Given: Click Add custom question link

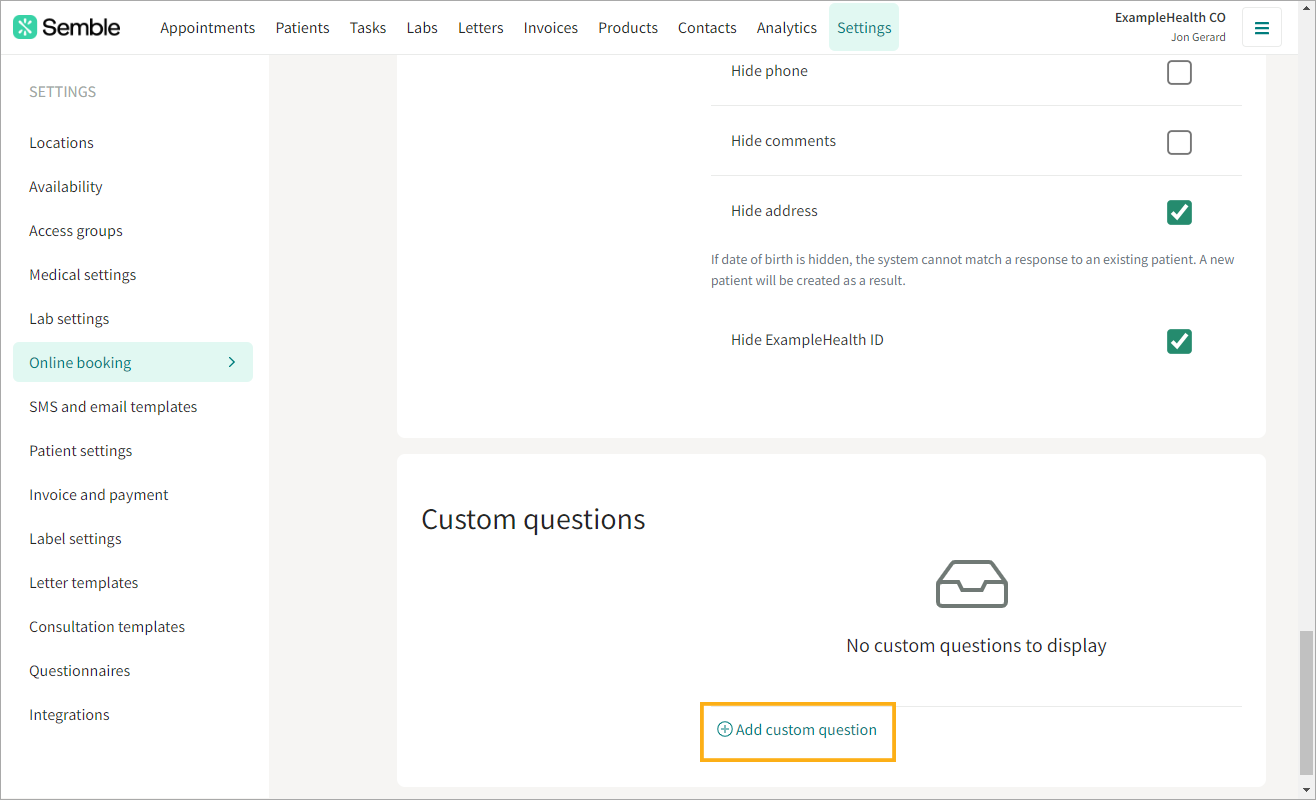Looking at the screenshot, I should click(x=806, y=730).
